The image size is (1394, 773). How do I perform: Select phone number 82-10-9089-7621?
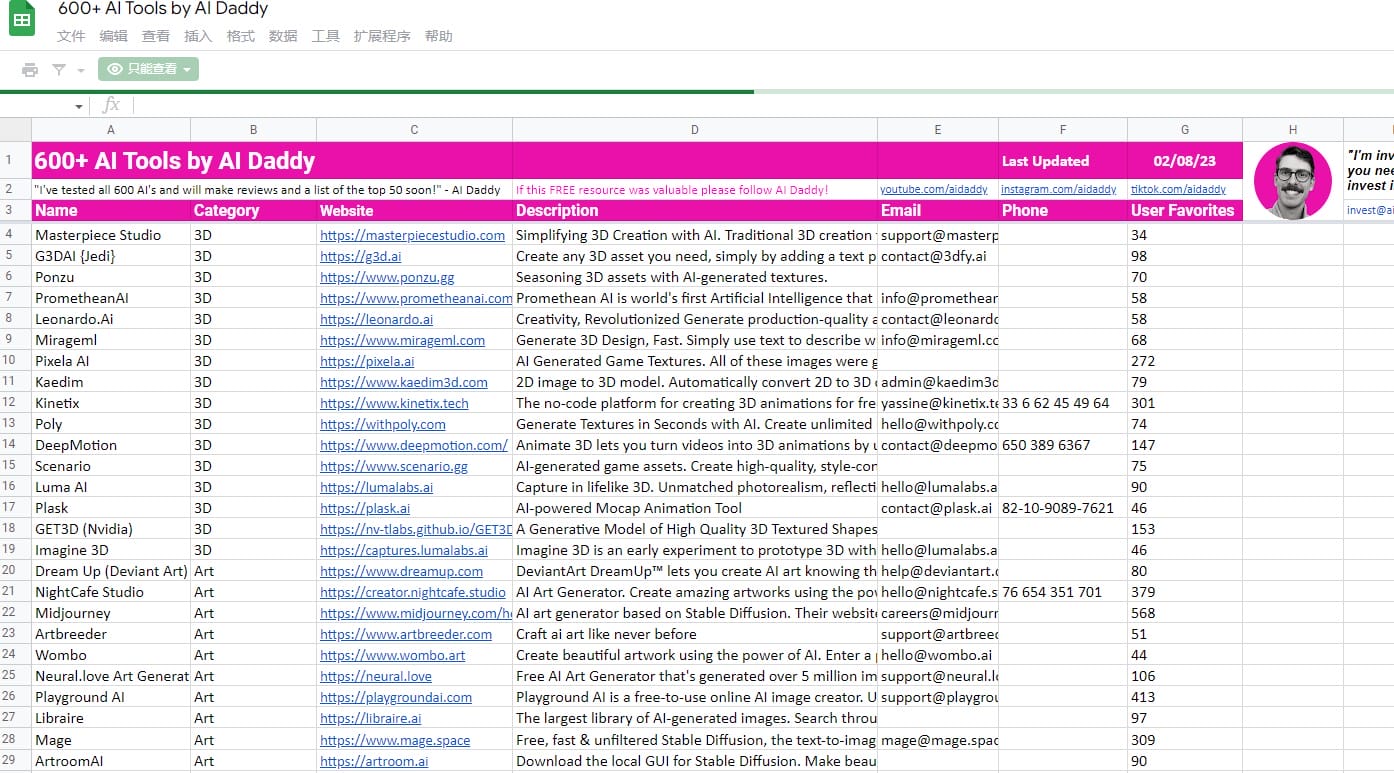click(x=1063, y=508)
